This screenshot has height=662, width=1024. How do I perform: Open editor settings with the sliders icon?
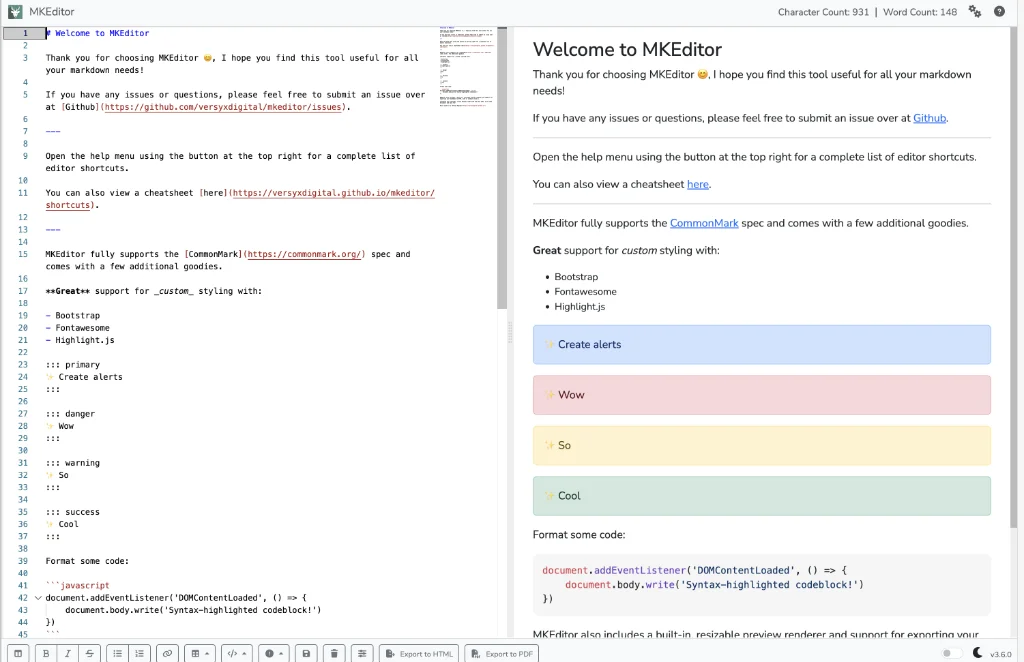[361, 652]
